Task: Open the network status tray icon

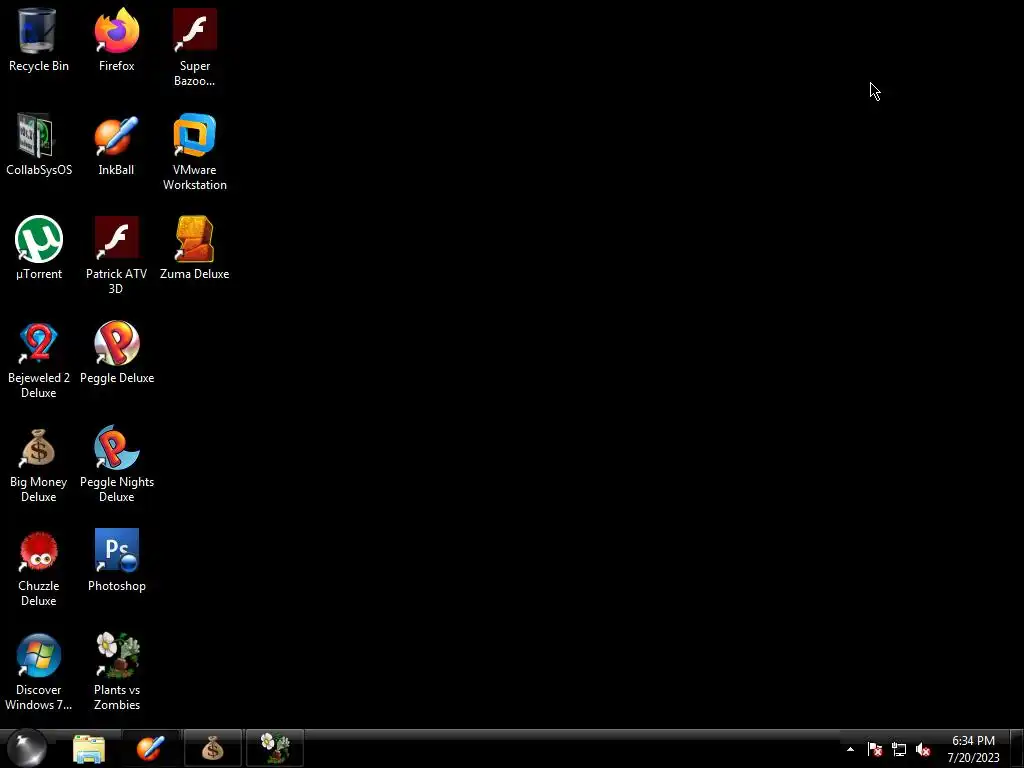Action: tap(899, 749)
